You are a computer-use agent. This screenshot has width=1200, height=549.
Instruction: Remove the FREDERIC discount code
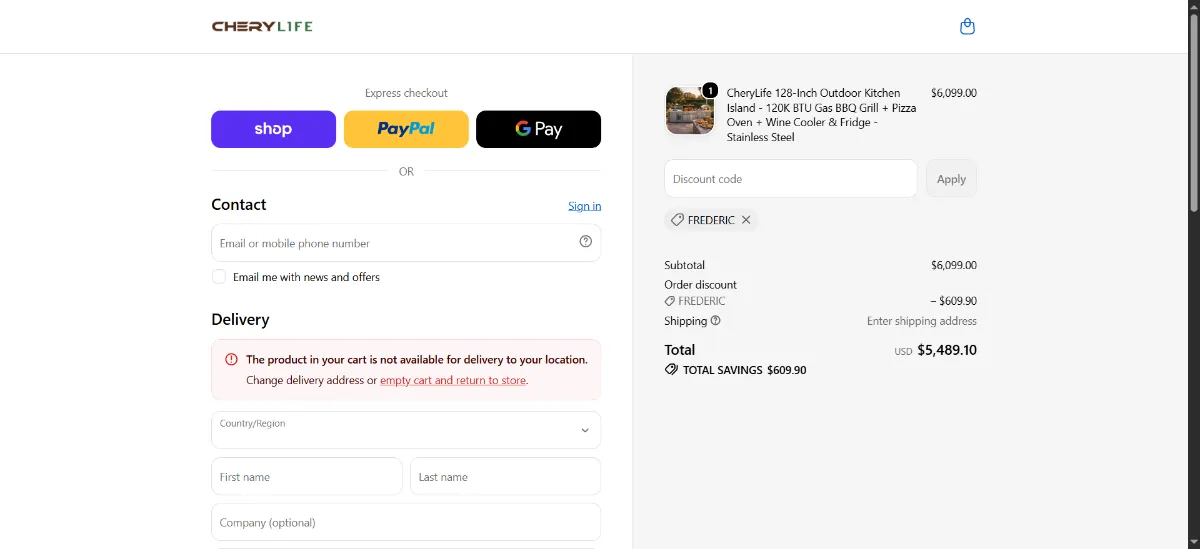pos(746,220)
